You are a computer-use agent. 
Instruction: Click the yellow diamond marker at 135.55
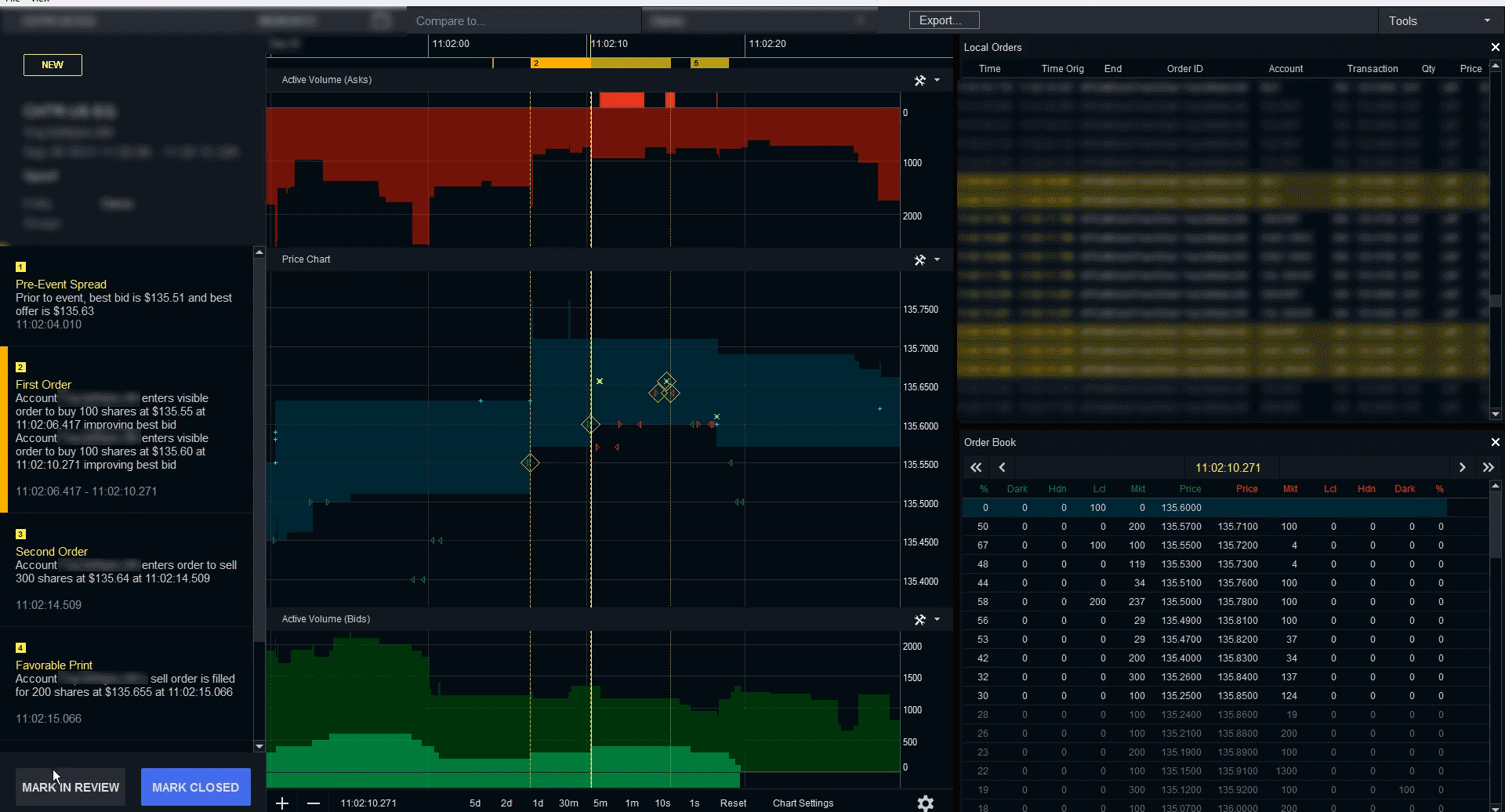[530, 463]
